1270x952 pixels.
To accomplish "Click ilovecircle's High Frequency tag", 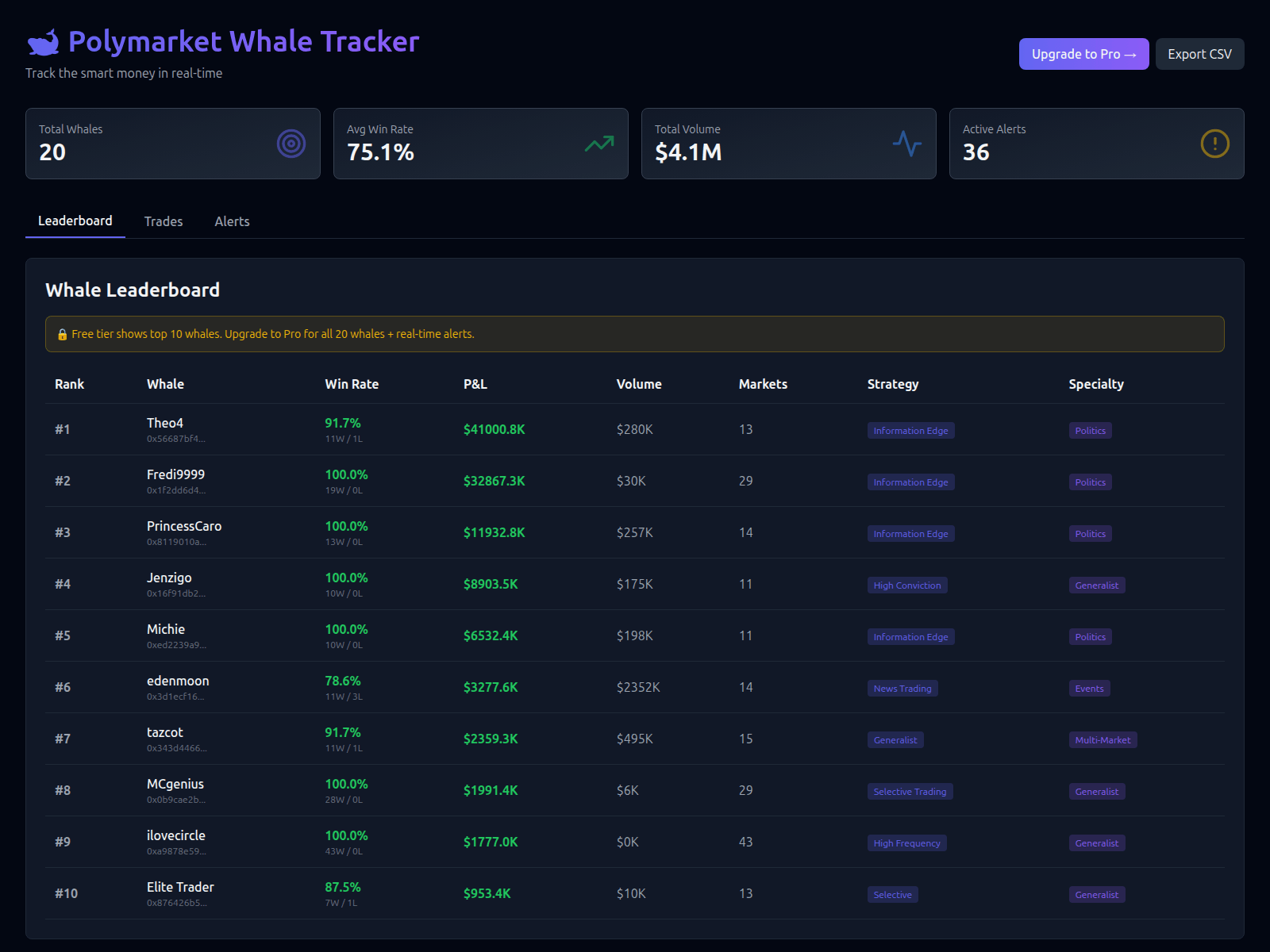I will 907,843.
